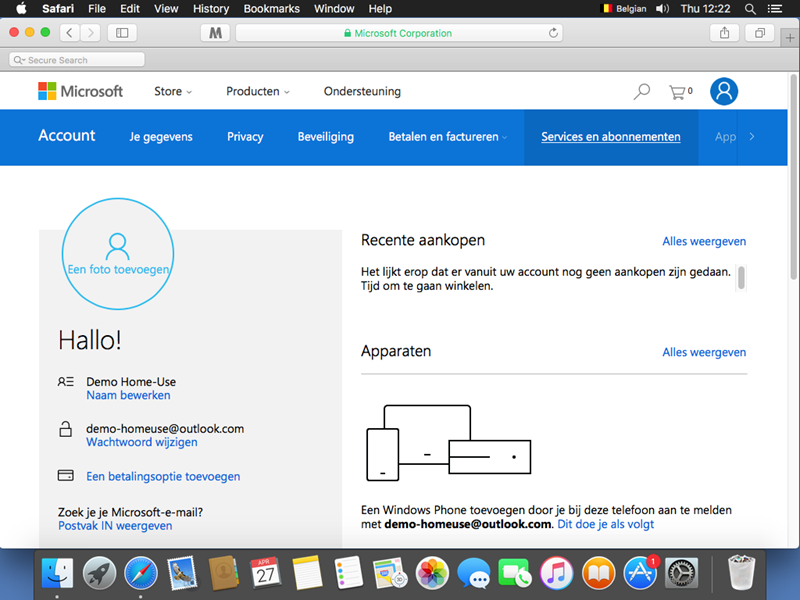Open Maps in the Dock

pos(390,572)
